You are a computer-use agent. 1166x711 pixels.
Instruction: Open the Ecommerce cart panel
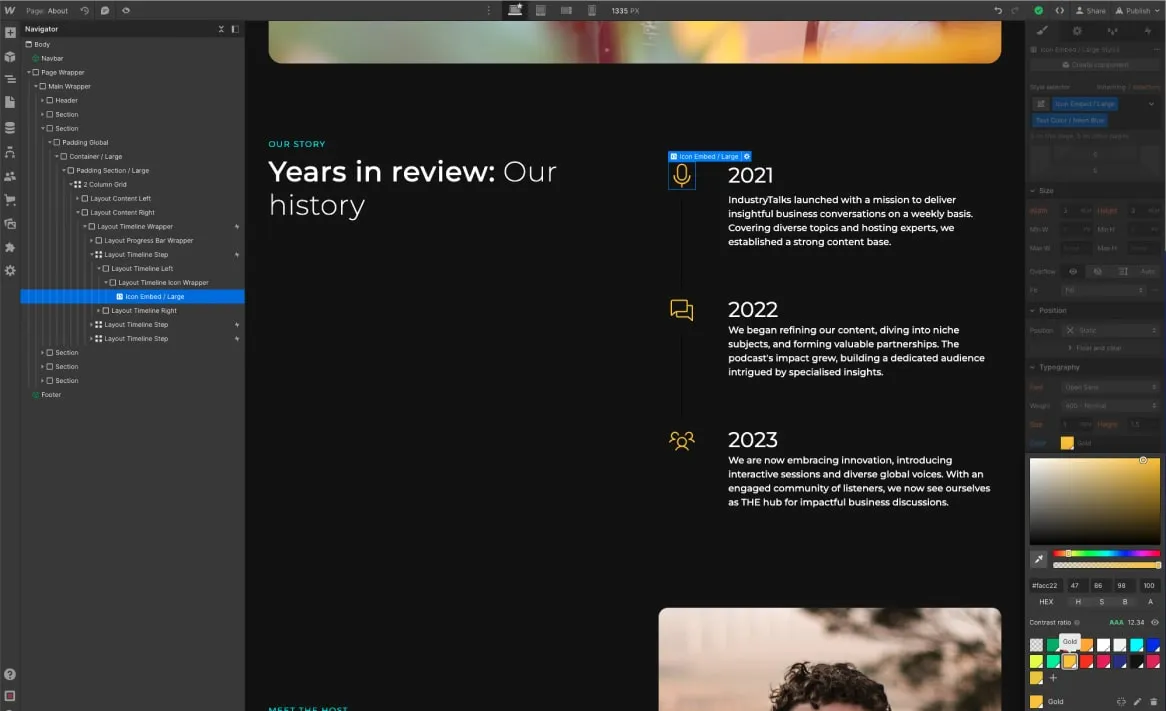(x=10, y=199)
